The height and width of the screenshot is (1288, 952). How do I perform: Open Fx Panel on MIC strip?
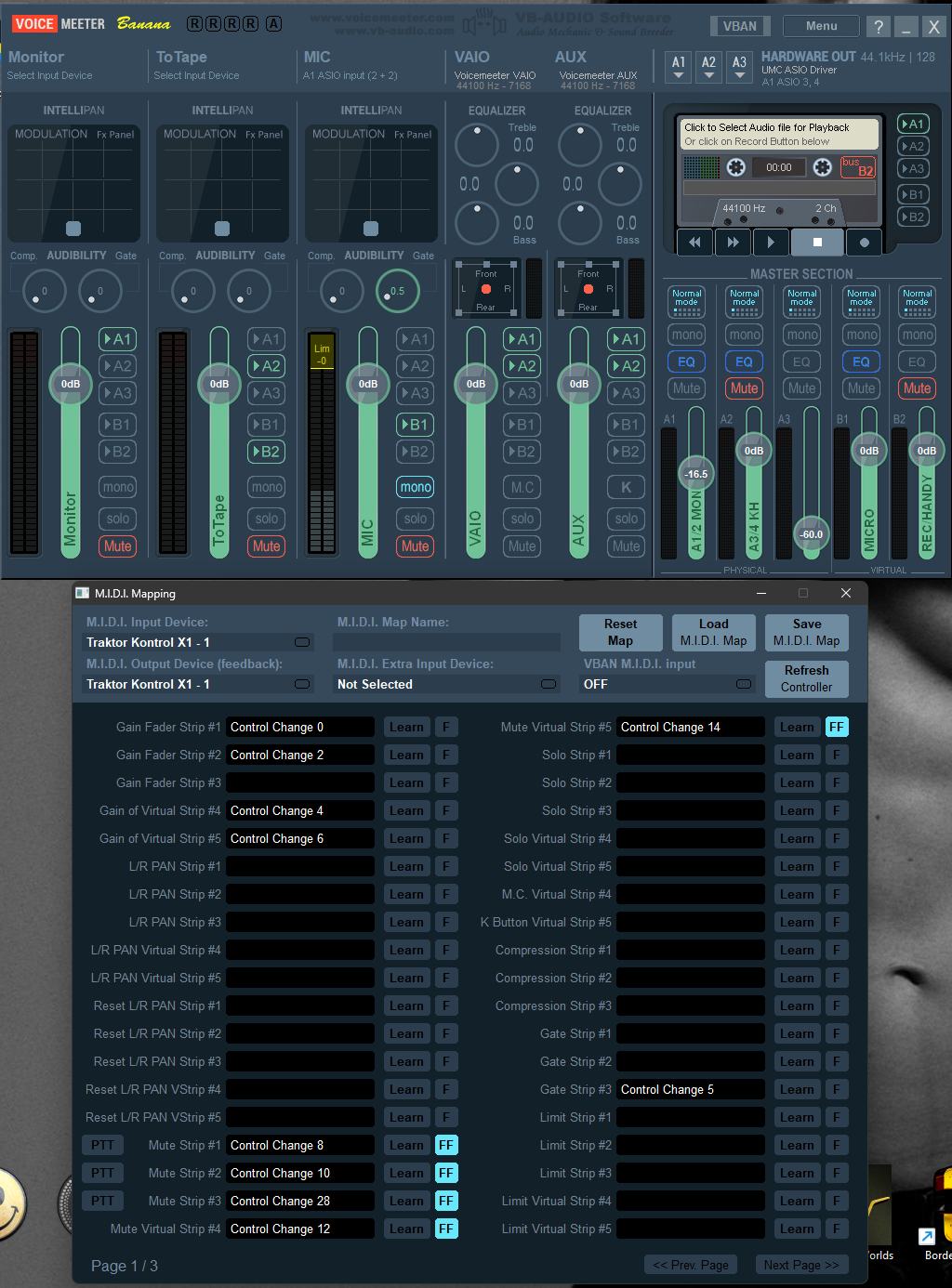click(x=413, y=135)
